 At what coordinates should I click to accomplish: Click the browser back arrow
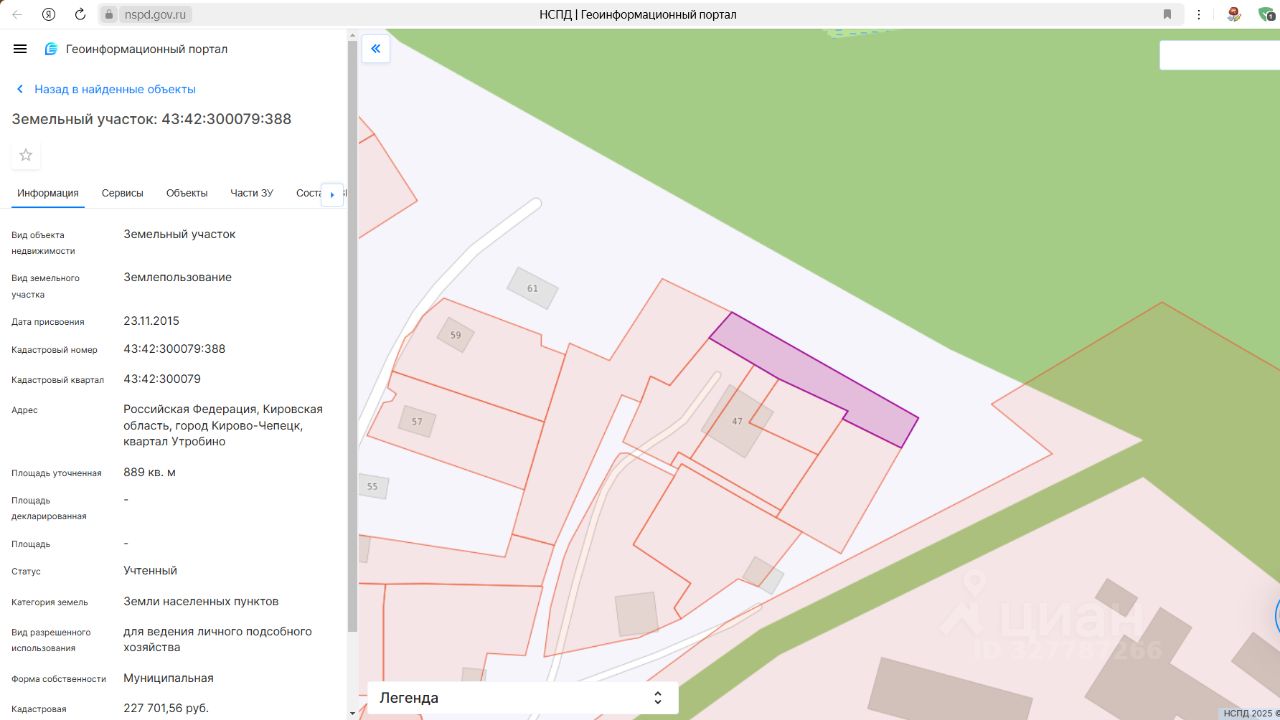16,15
